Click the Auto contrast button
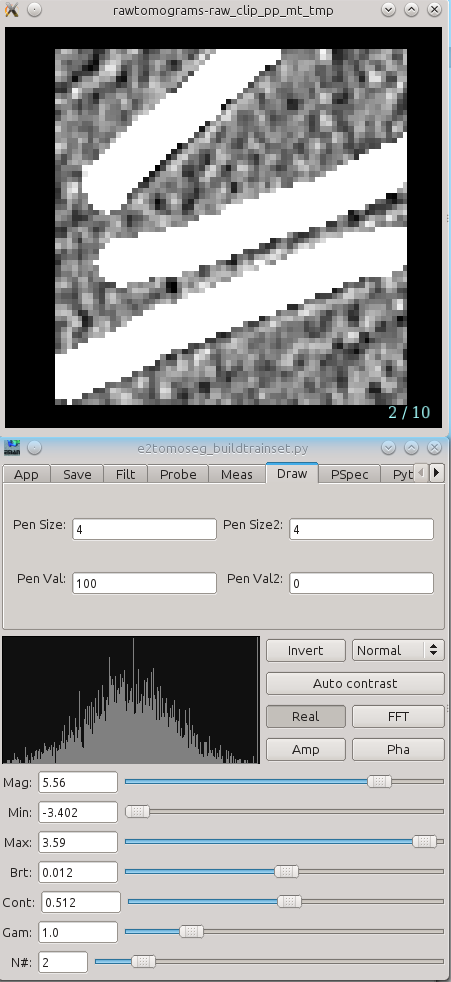The image size is (451, 982). point(355,683)
